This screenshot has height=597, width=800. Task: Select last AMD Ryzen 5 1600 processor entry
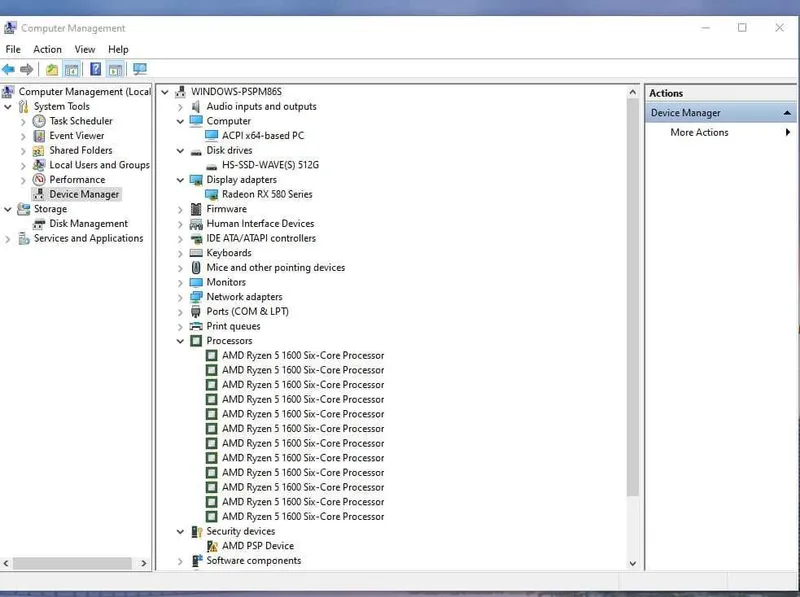tap(303, 517)
